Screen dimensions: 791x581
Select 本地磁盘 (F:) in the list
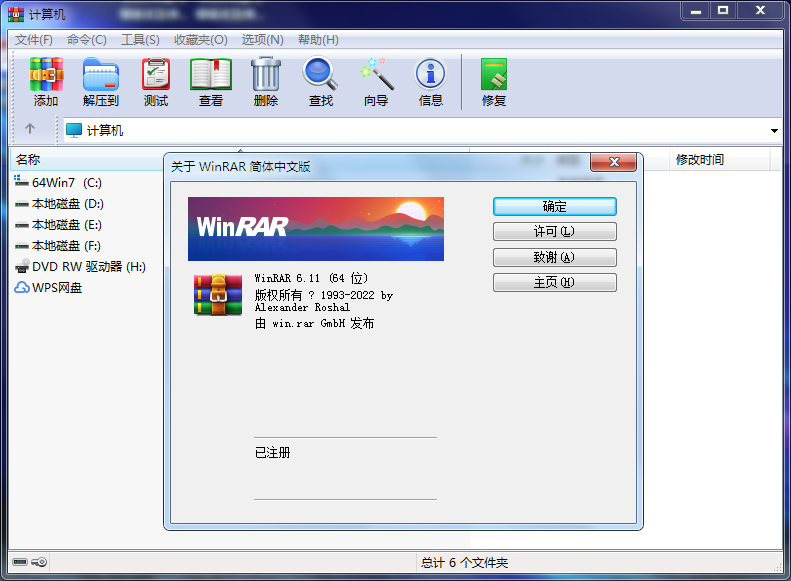coord(58,246)
